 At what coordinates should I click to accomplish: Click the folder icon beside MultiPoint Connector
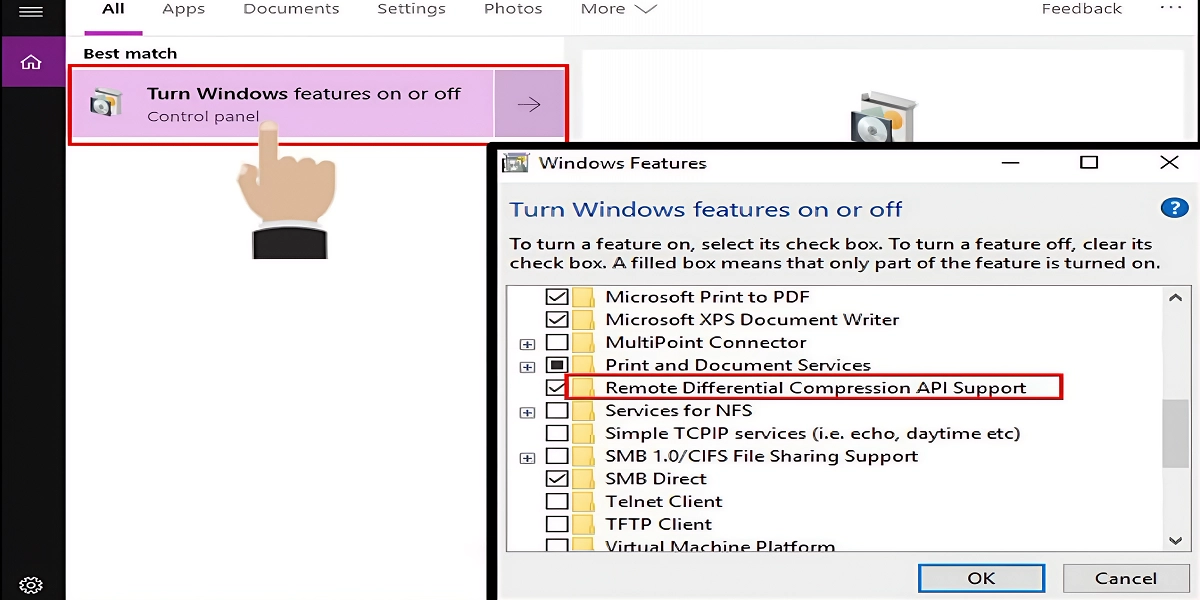[584, 343]
